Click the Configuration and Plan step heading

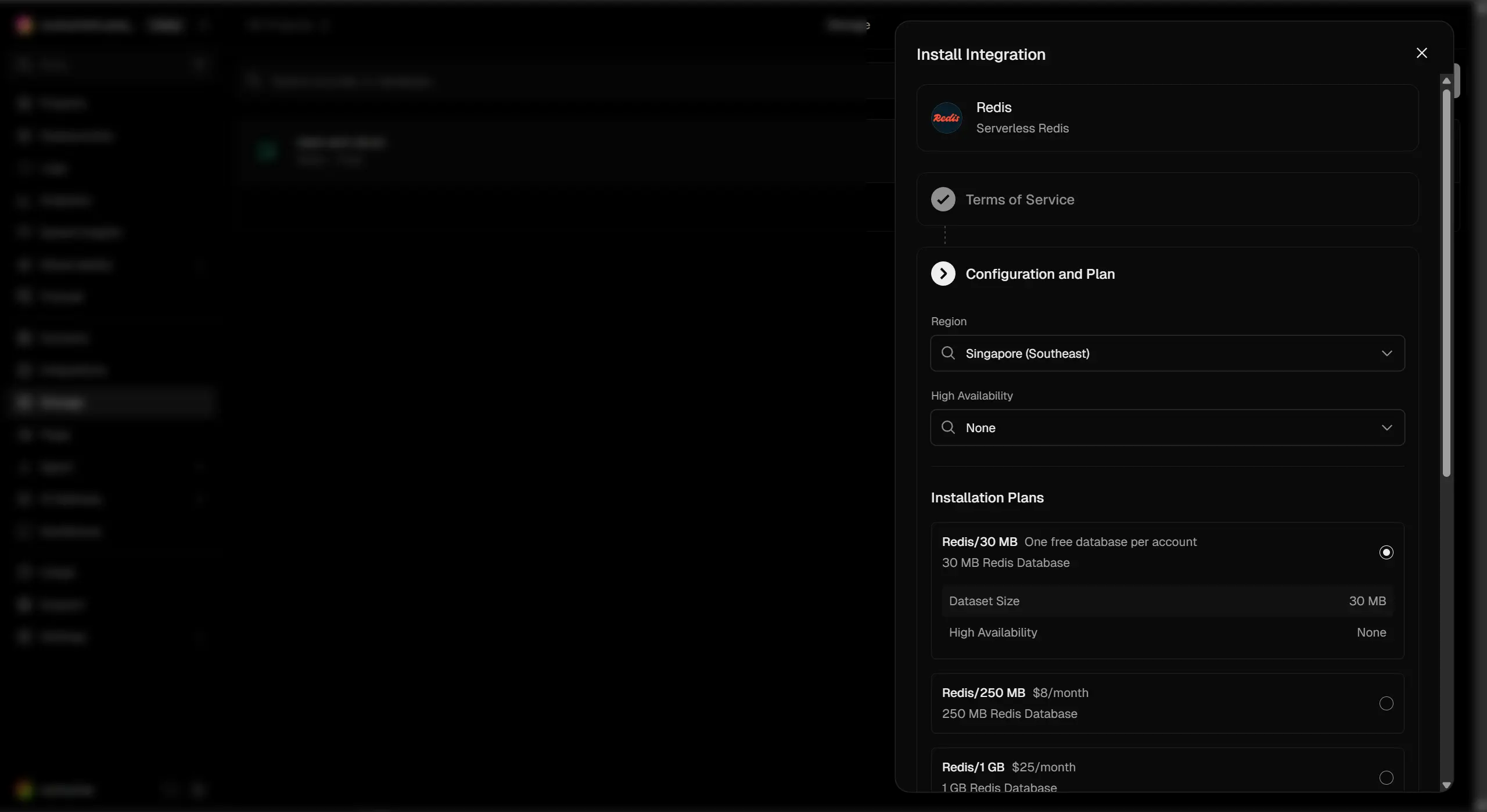(1040, 274)
